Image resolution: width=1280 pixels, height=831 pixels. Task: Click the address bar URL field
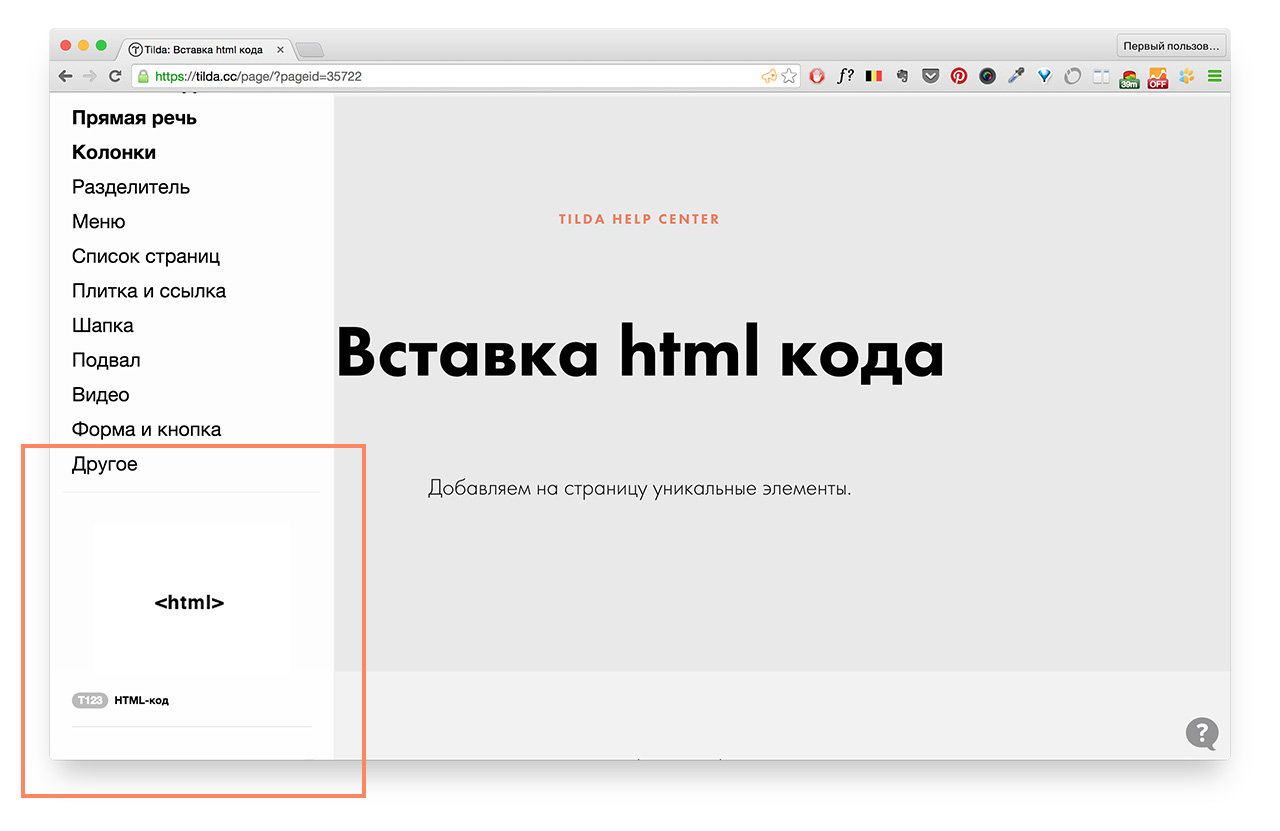466,76
